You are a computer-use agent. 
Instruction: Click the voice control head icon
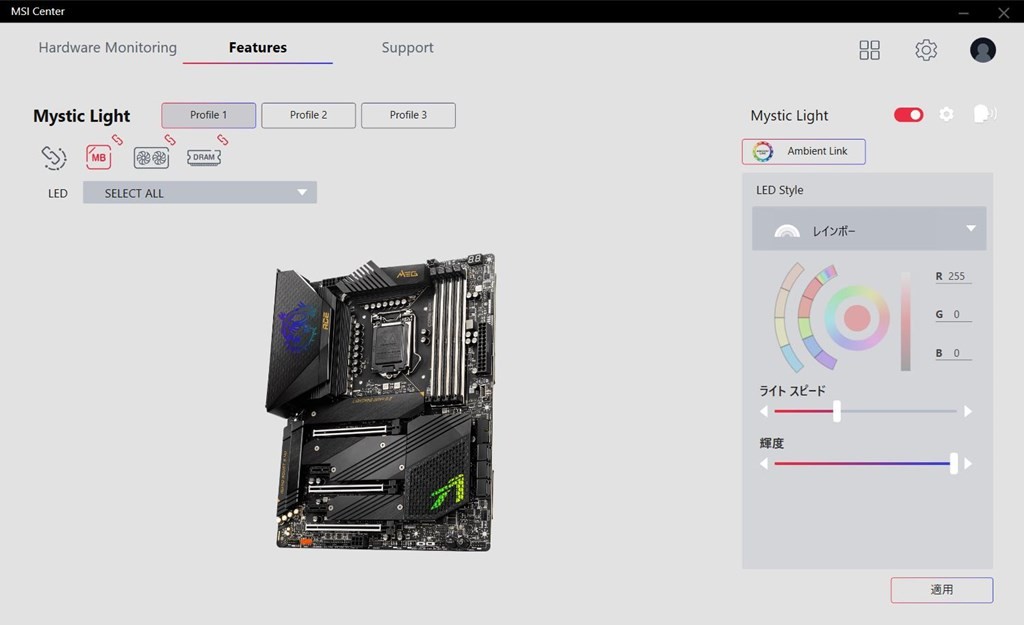tap(984, 114)
